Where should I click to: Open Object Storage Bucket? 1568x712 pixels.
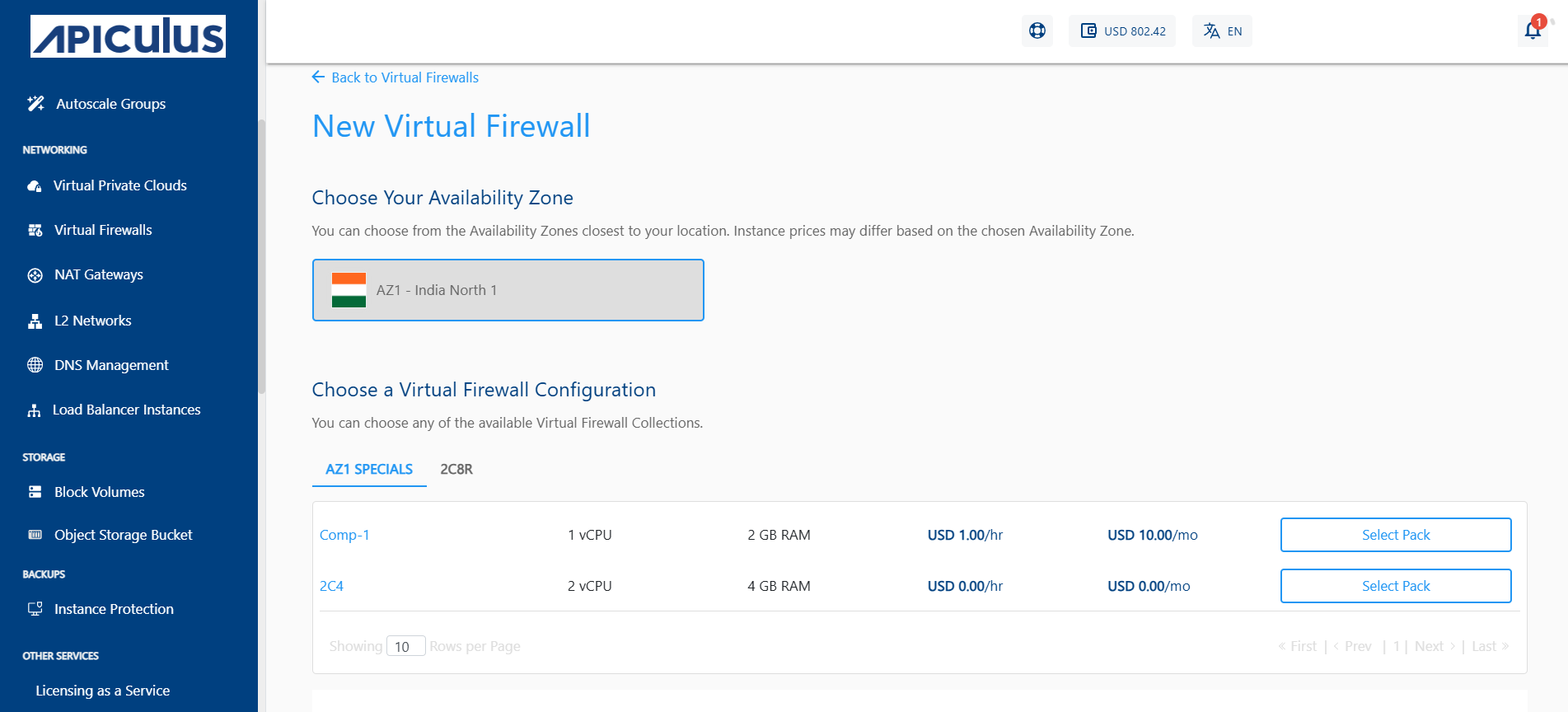tap(122, 535)
